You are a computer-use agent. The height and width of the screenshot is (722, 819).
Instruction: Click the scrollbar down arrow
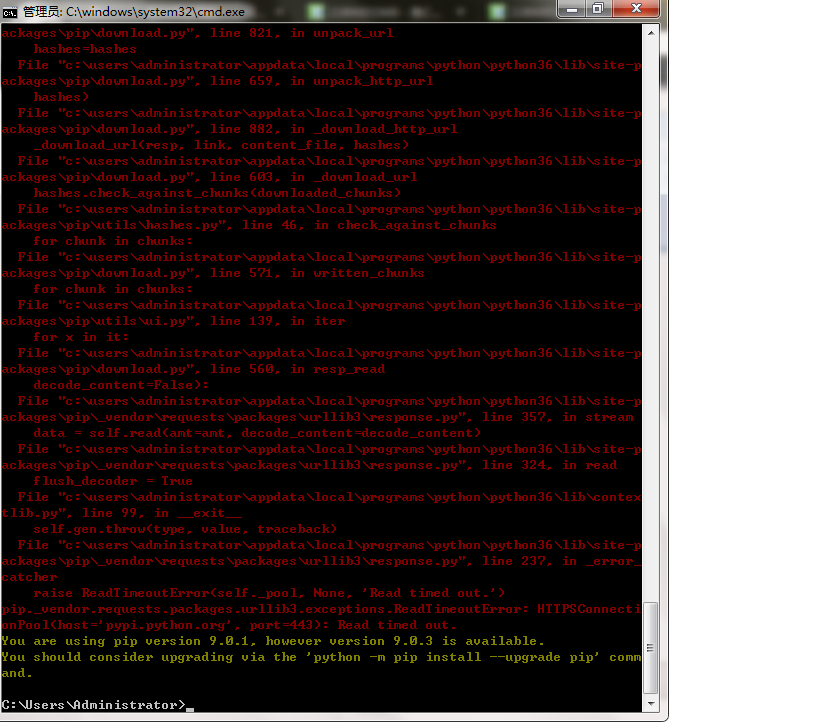[x=651, y=704]
